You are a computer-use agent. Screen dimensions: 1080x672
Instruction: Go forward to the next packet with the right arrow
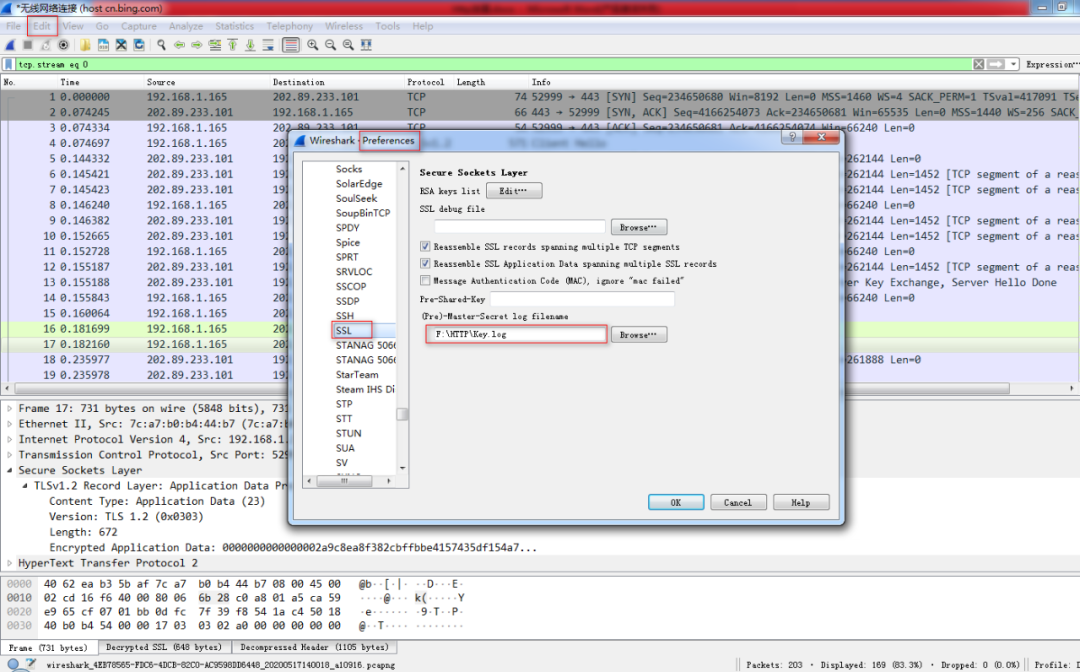pyautogui.click(x=197, y=45)
